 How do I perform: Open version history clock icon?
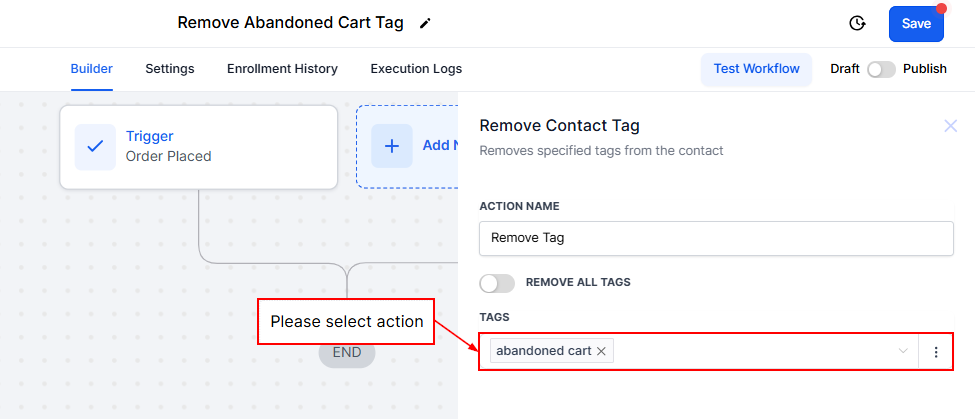856,23
